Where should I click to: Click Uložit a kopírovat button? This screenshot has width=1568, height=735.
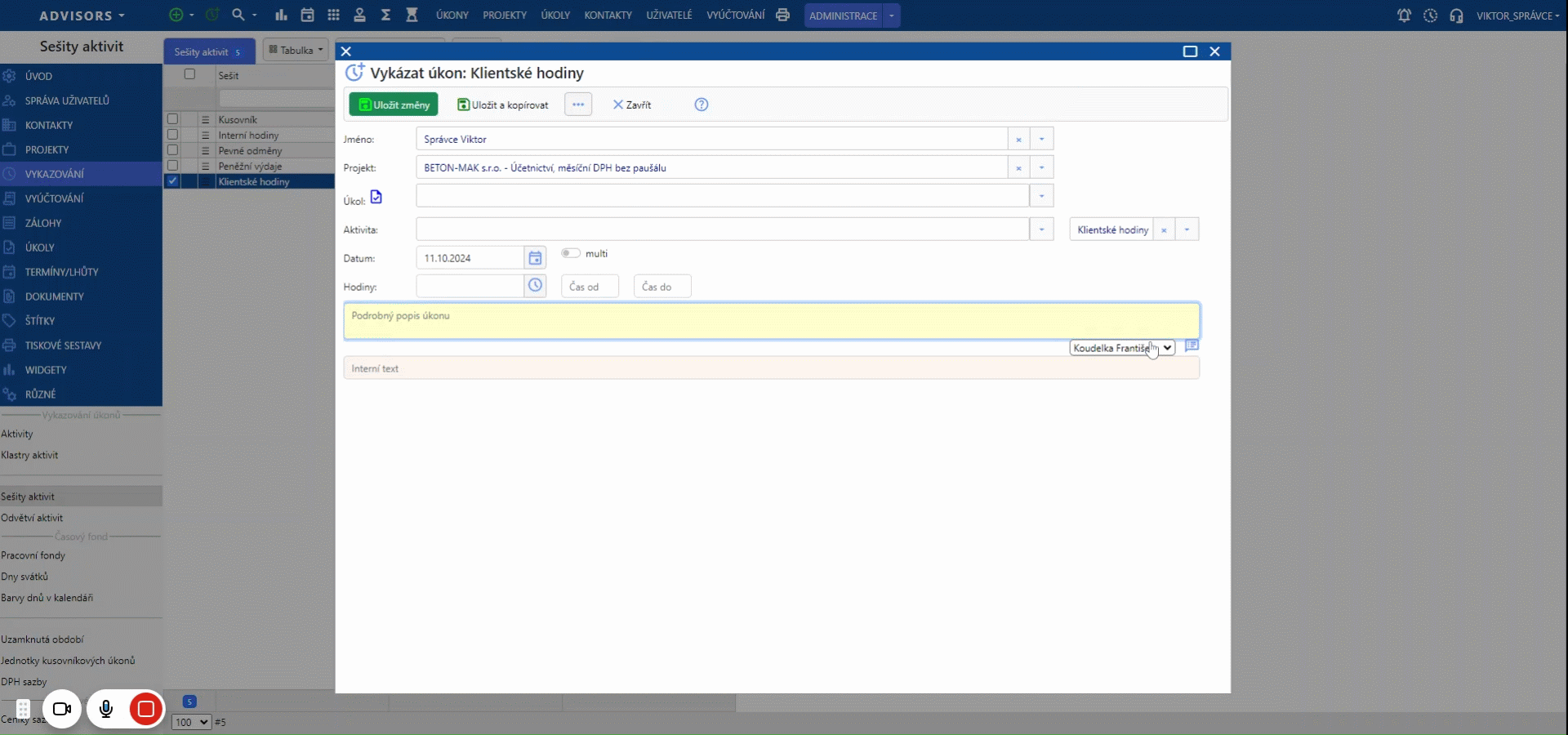coord(503,105)
